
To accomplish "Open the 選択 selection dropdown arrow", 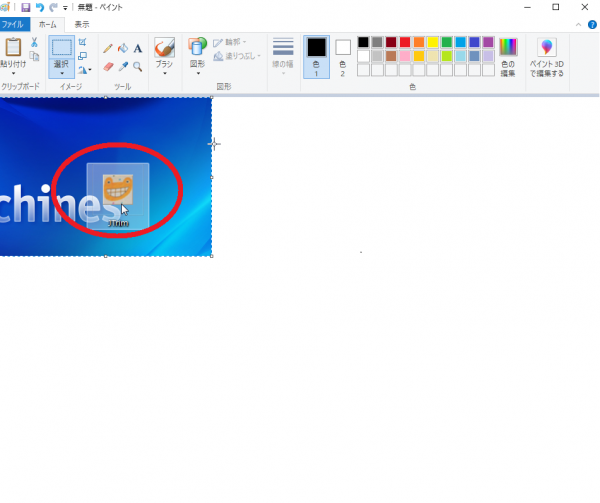I will tap(61, 73).
